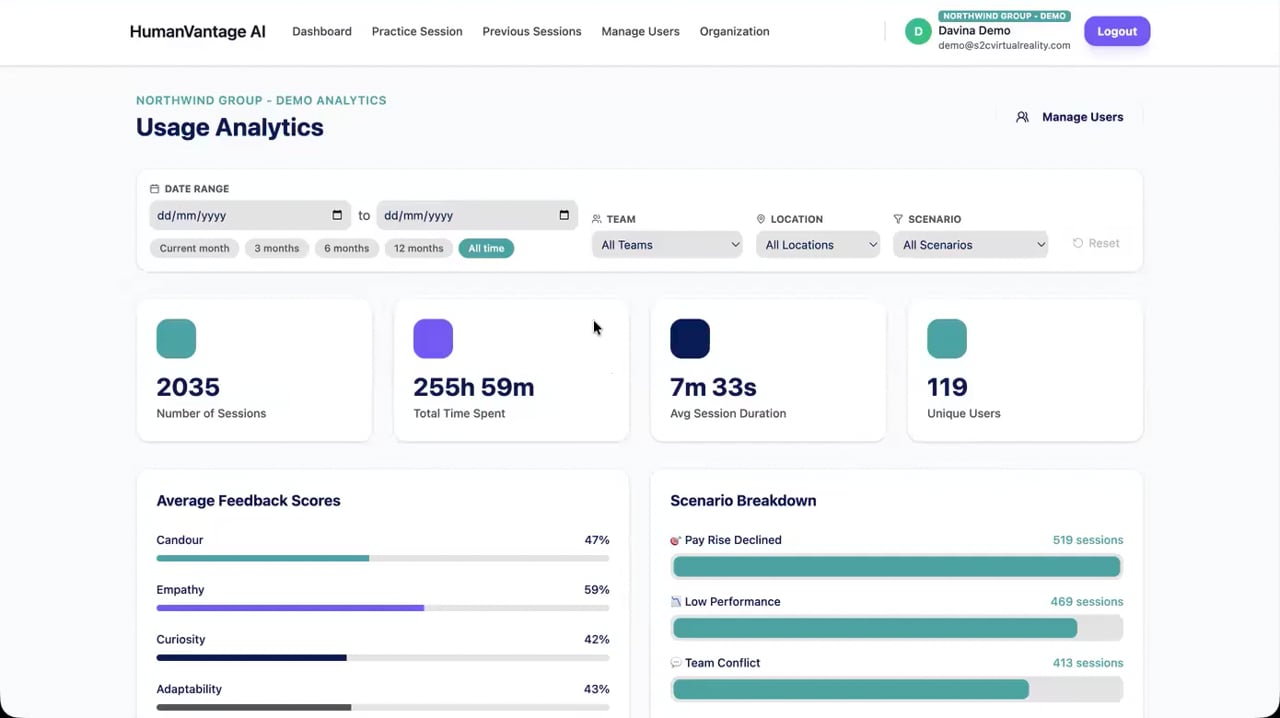The width and height of the screenshot is (1280, 718).
Task: Select the 12 months range chip
Action: [418, 248]
